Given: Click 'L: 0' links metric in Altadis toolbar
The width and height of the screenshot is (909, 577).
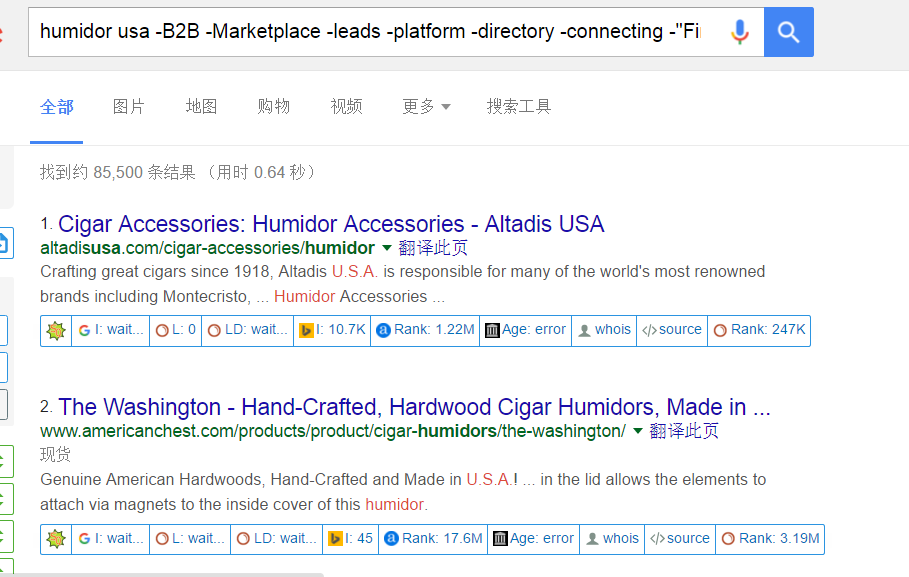Looking at the screenshot, I should tap(176, 331).
